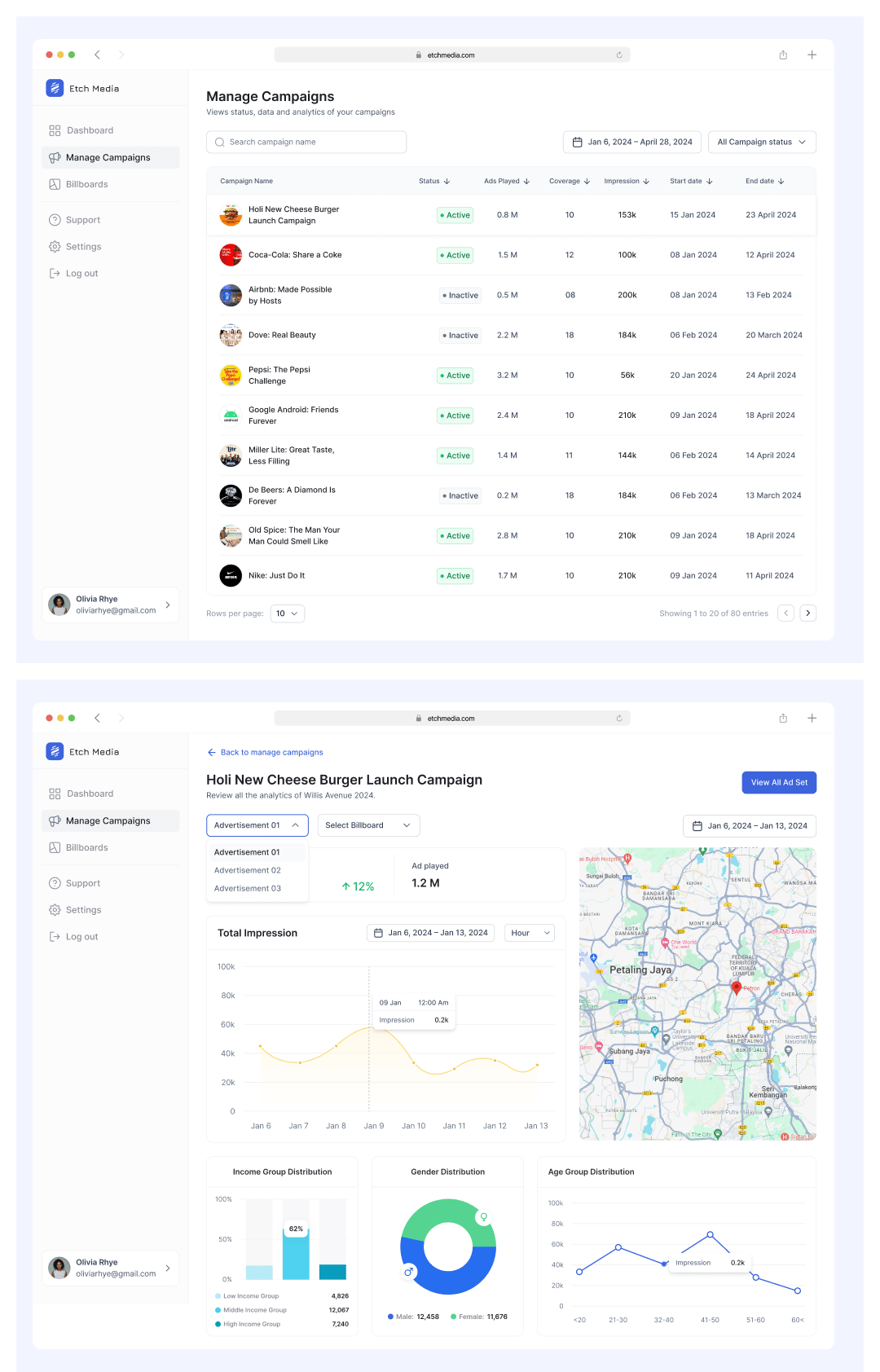Screen dimensions: 880x1372
Task: Go to previous page of campaign entries
Action: tap(785, 613)
